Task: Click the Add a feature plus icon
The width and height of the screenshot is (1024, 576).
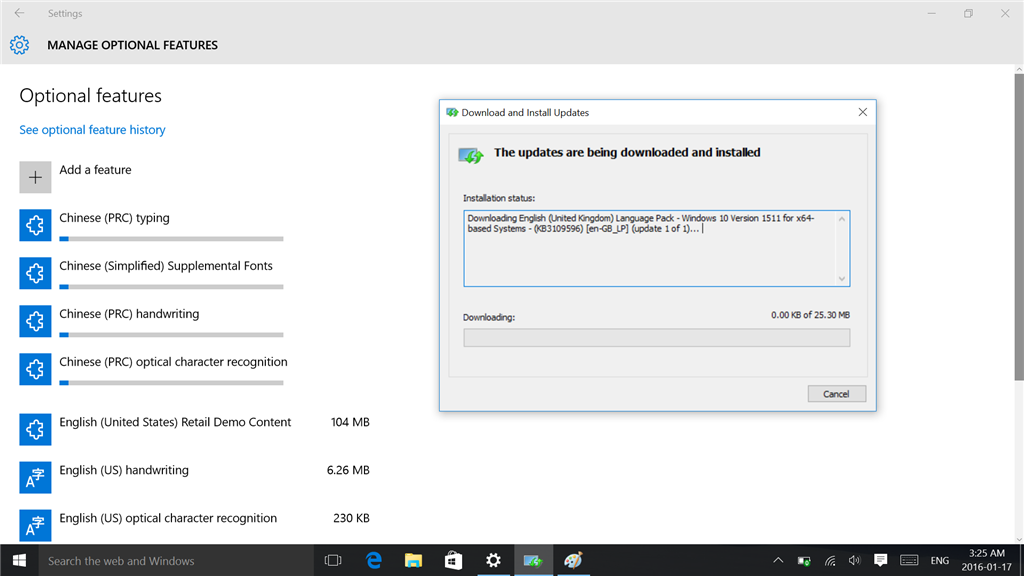Action: pos(35,177)
